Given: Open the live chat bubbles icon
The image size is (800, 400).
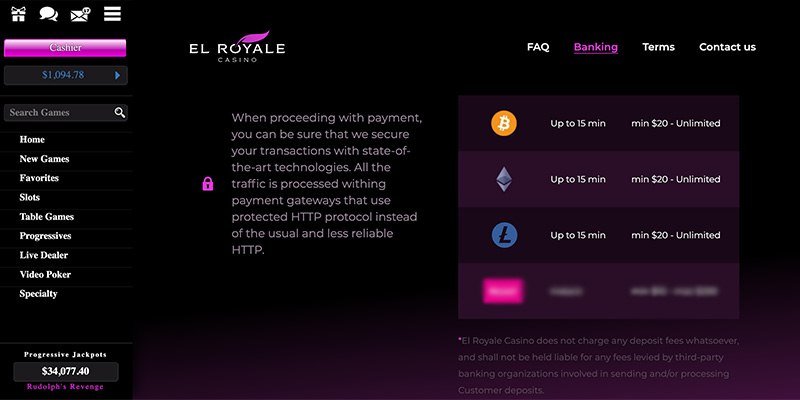Looking at the screenshot, I should (48, 14).
